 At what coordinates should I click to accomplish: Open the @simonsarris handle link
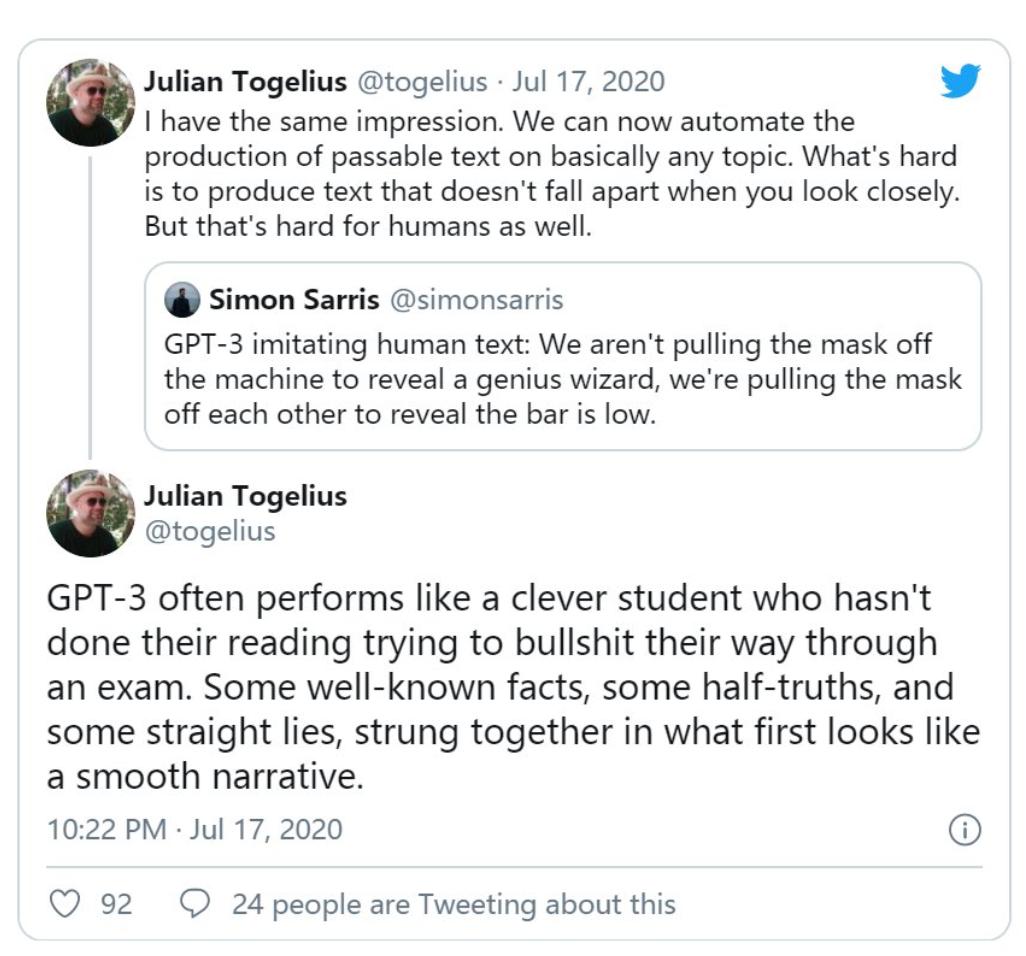click(x=475, y=299)
